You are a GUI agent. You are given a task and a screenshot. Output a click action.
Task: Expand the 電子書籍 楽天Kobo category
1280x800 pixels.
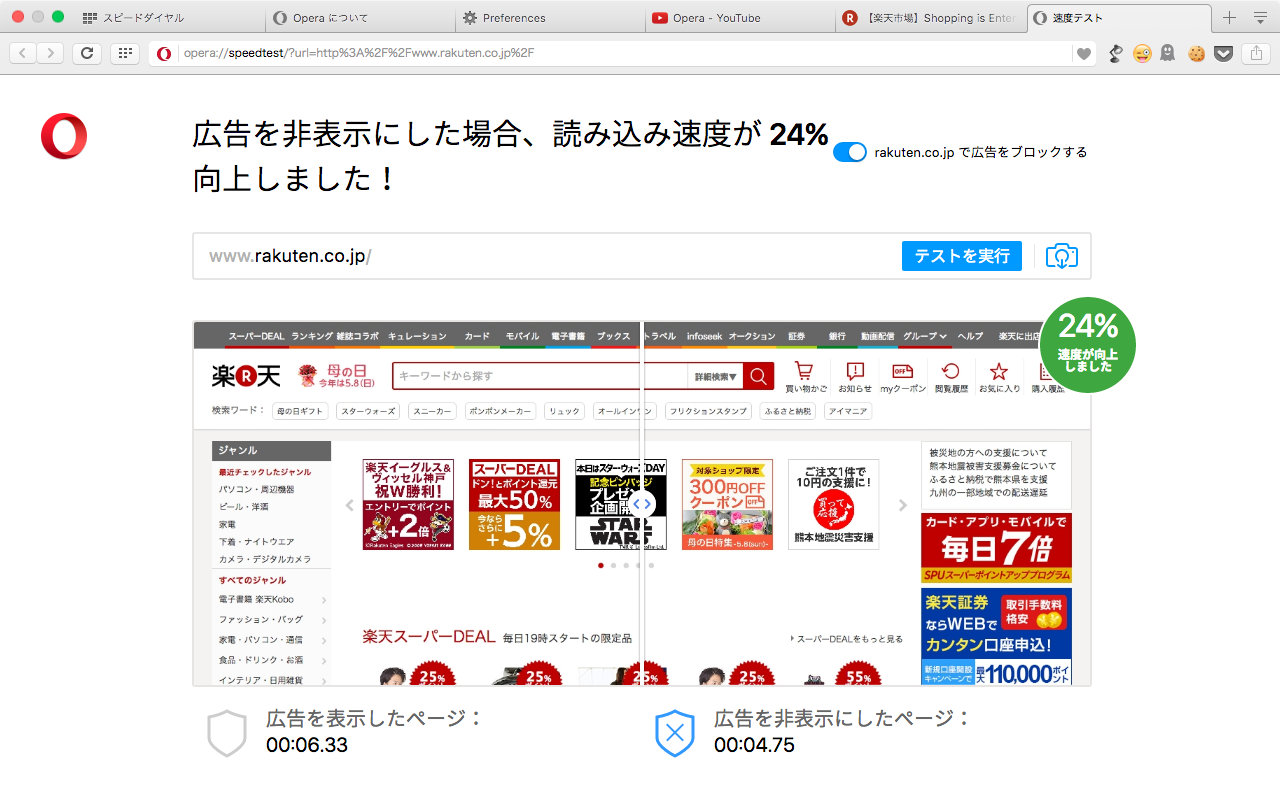272,600
